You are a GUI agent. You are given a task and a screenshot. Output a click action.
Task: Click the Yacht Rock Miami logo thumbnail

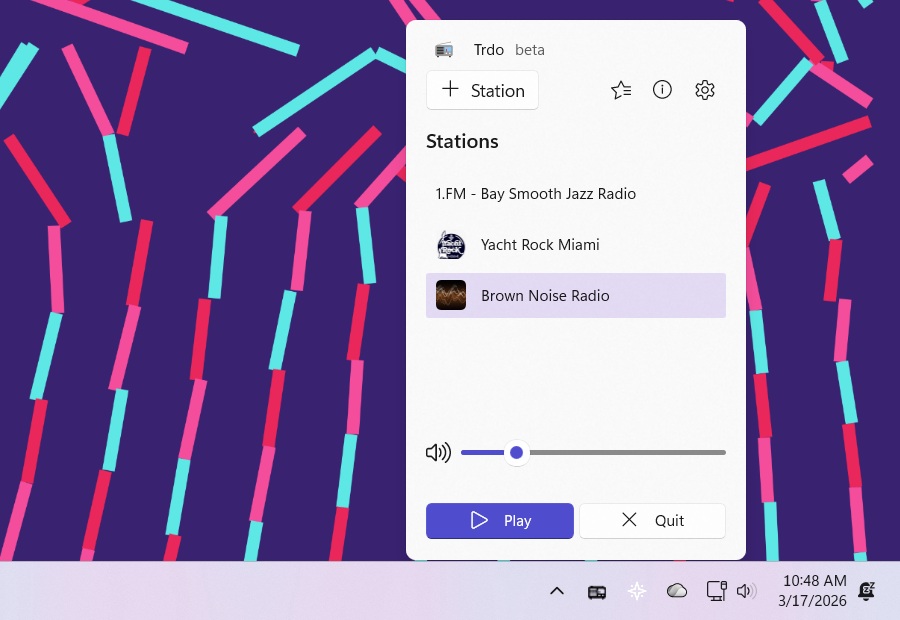click(x=451, y=245)
